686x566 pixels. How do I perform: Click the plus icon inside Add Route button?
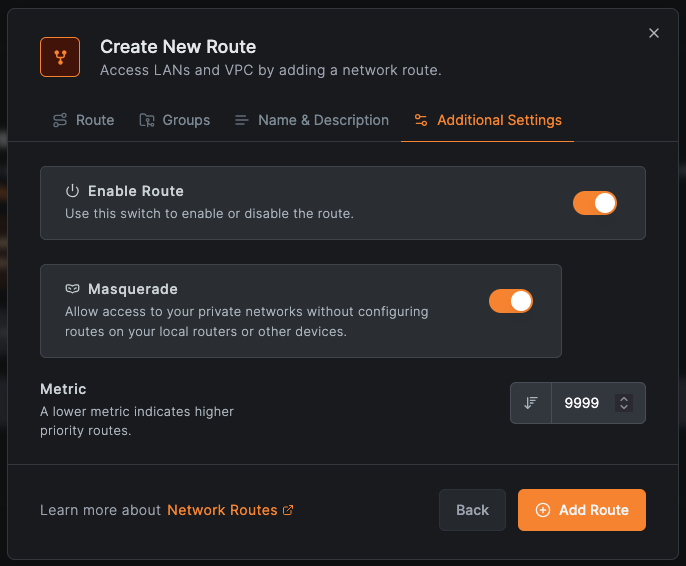point(543,510)
